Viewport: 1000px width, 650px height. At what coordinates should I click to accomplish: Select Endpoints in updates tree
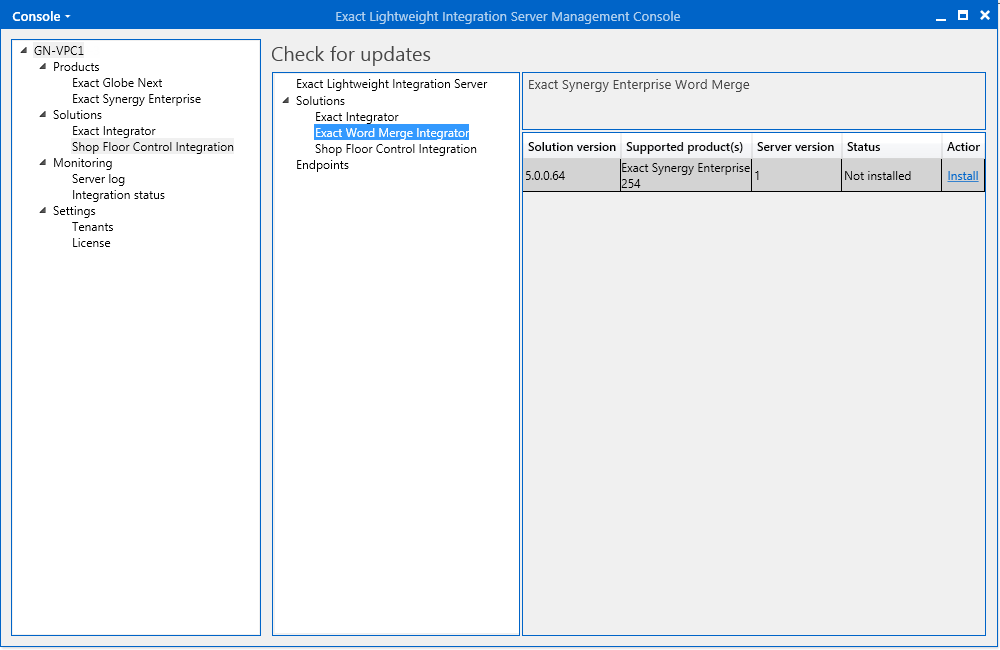click(x=322, y=165)
